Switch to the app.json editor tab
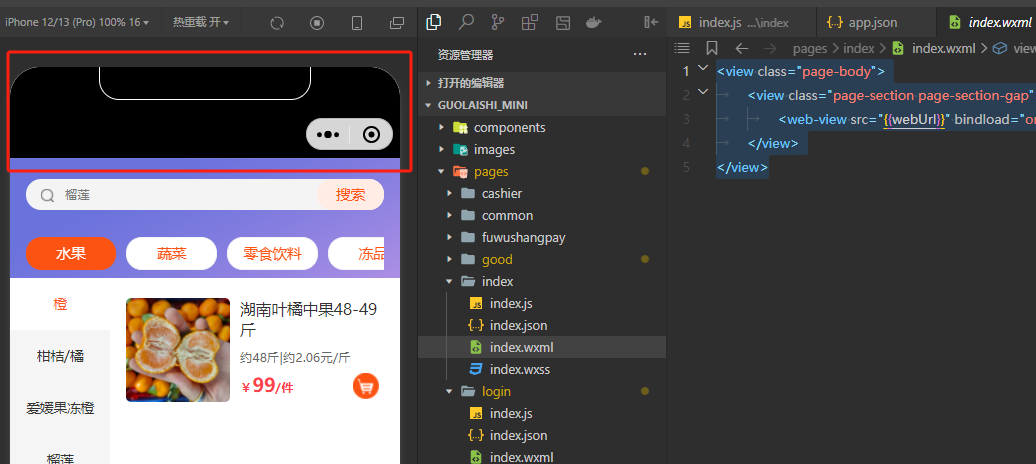1036x464 pixels. click(875, 22)
